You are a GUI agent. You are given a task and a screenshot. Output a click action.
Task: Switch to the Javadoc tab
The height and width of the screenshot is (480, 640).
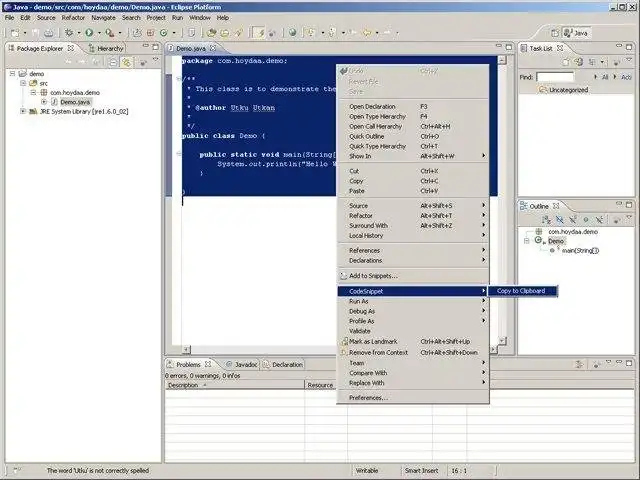(x=242, y=364)
